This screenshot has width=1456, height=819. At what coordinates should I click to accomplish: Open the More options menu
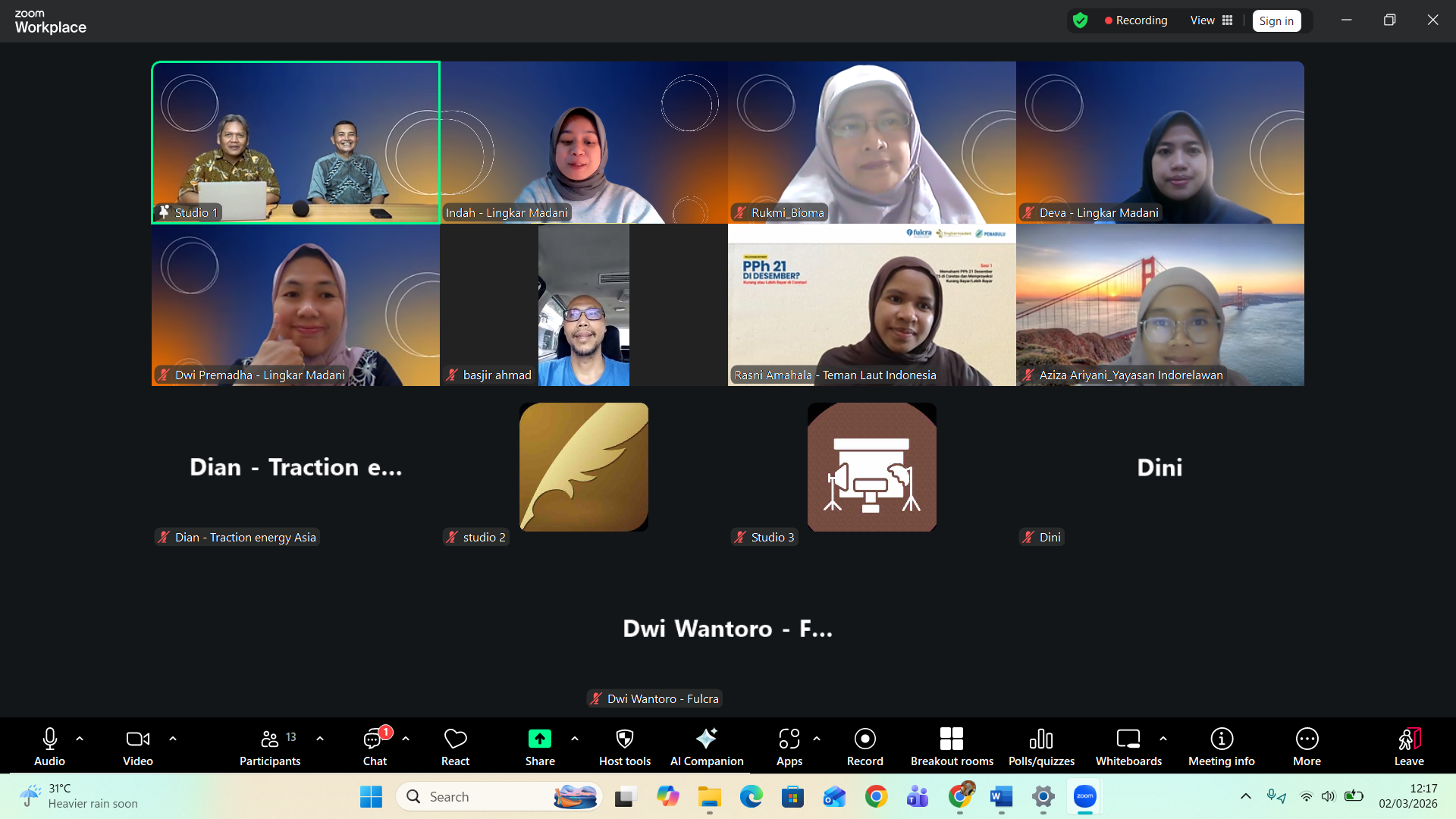pos(1307,745)
